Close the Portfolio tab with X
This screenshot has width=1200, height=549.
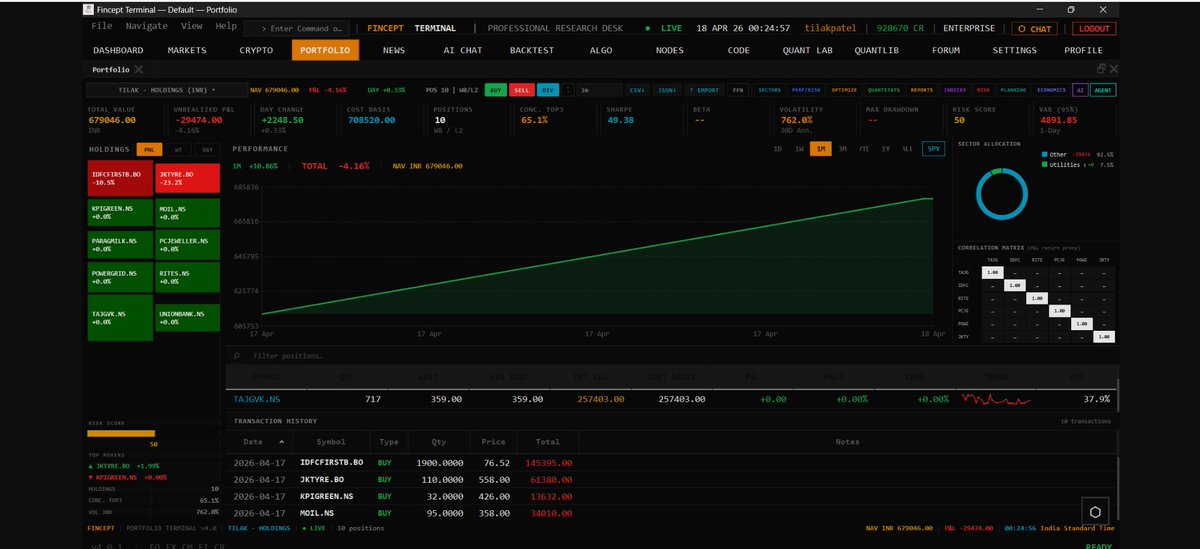138,69
